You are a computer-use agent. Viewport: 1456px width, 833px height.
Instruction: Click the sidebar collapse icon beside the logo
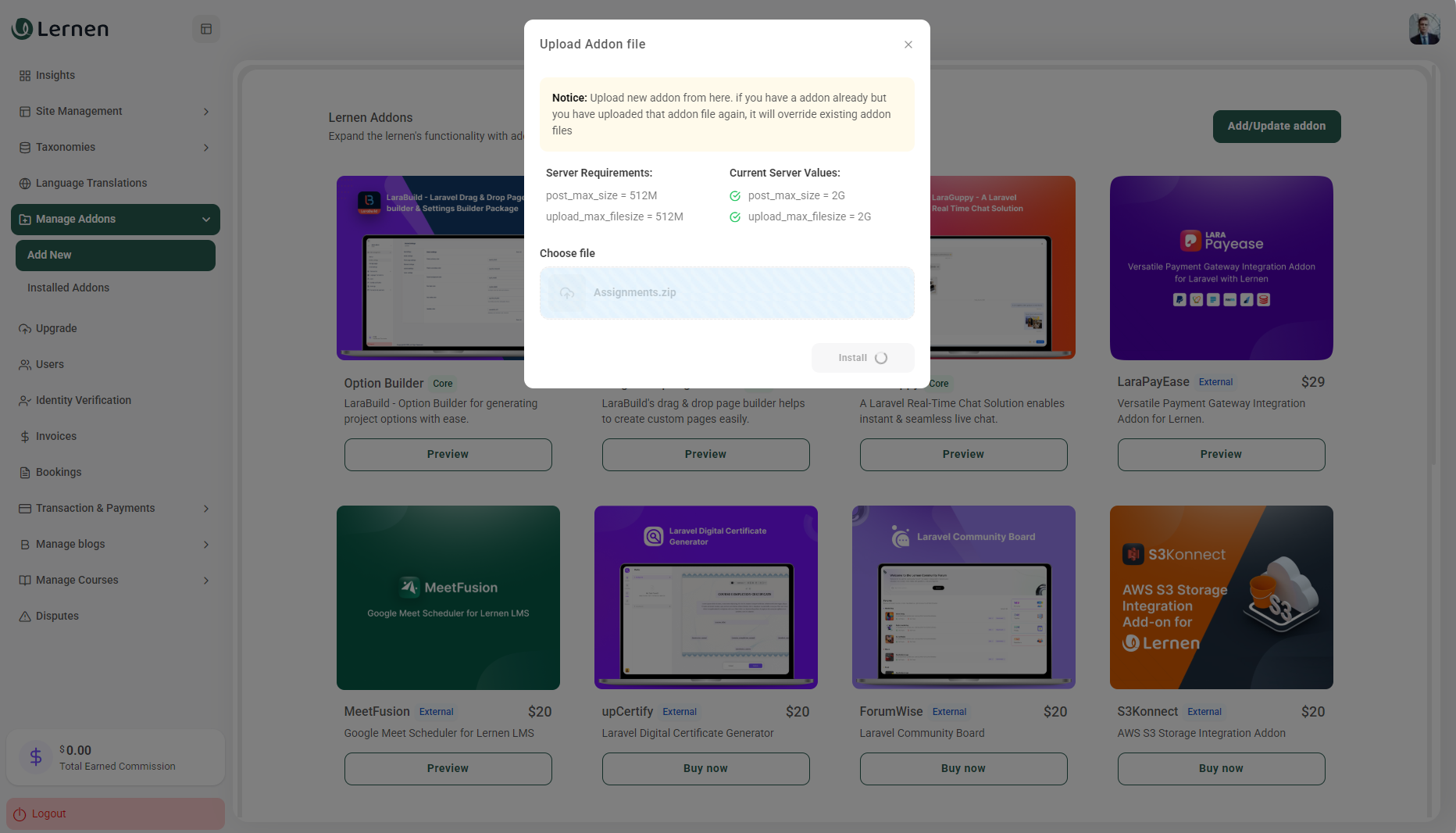click(x=205, y=28)
